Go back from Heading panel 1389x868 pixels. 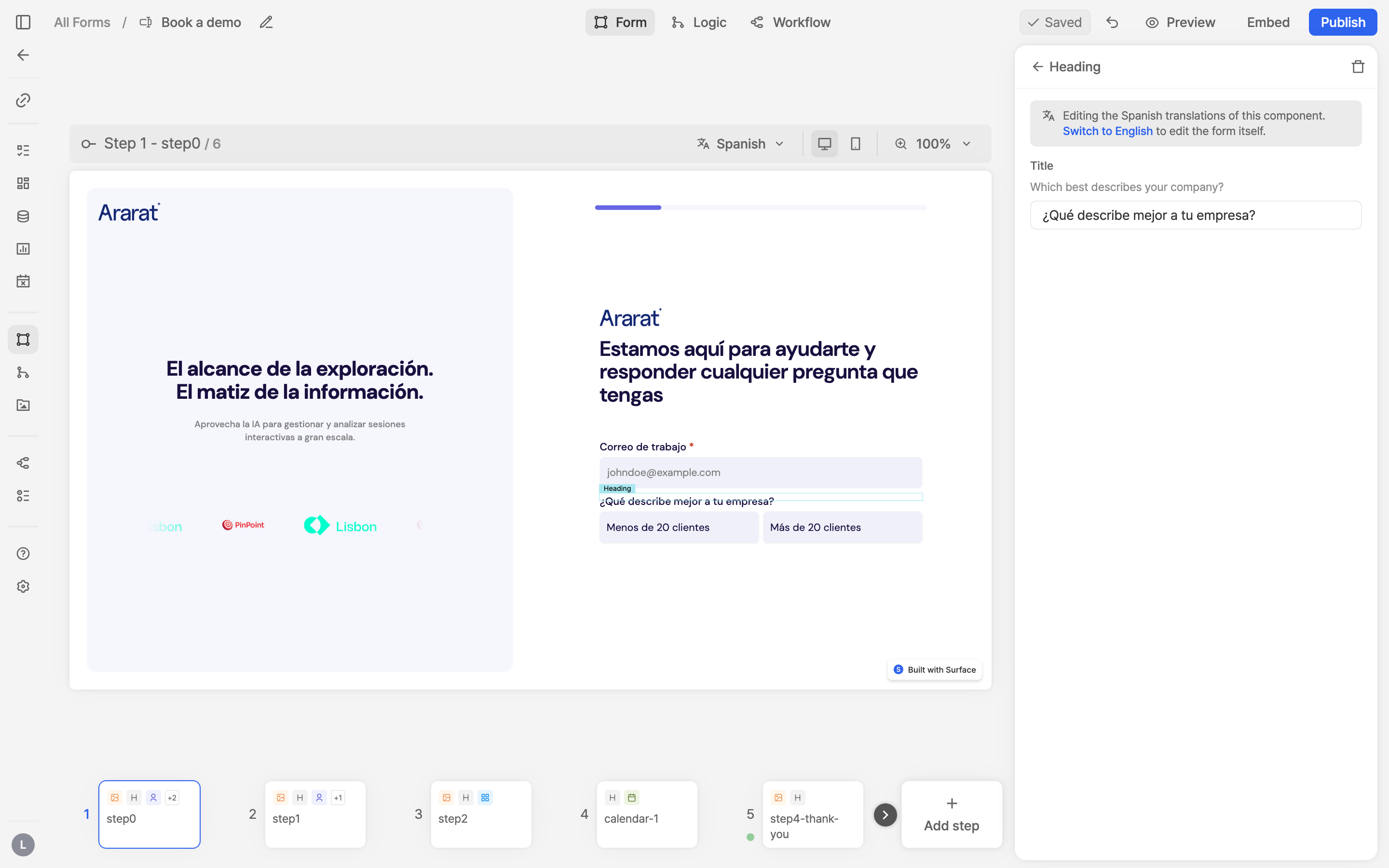point(1038,67)
